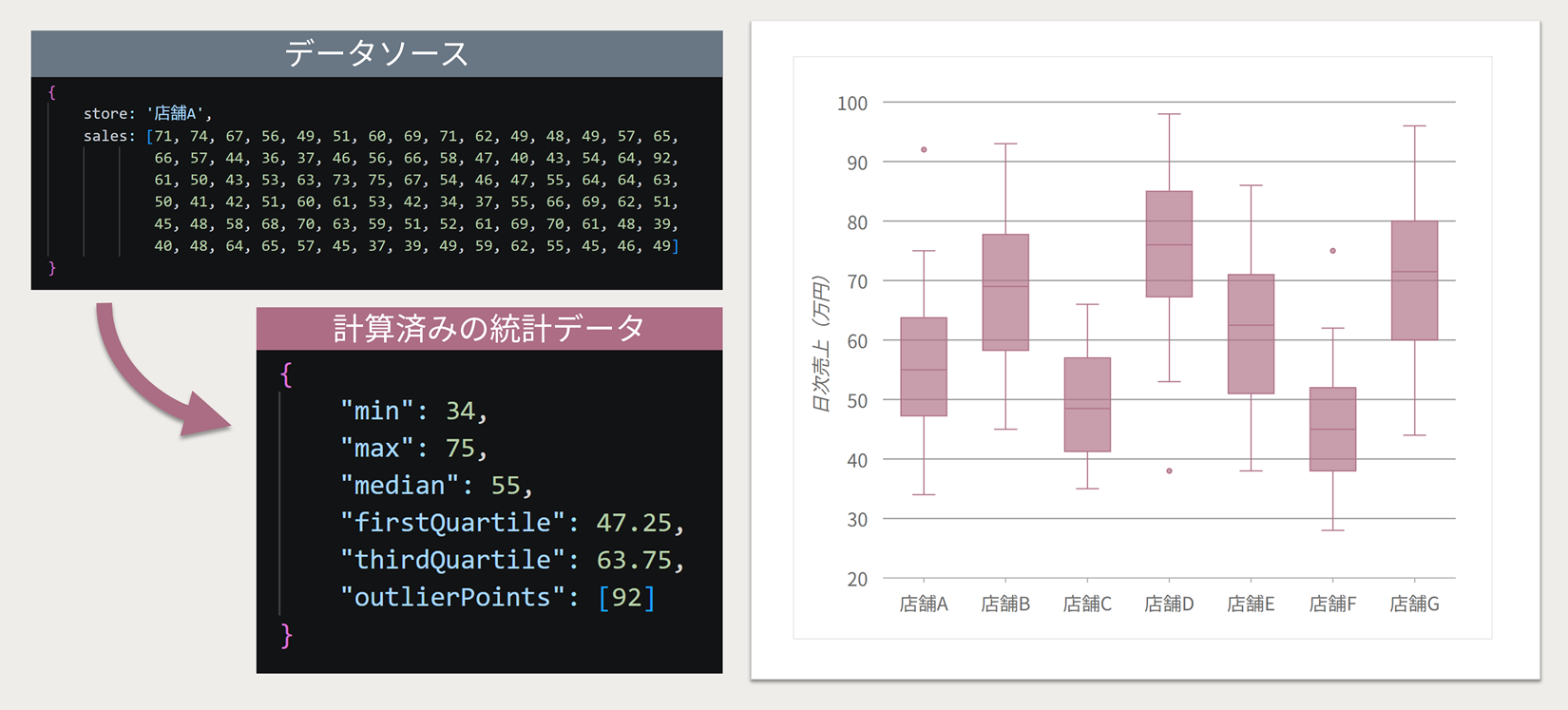This screenshot has width=1568, height=710.
Task: Click the 100 y-axis tick label
Action: pos(852,103)
